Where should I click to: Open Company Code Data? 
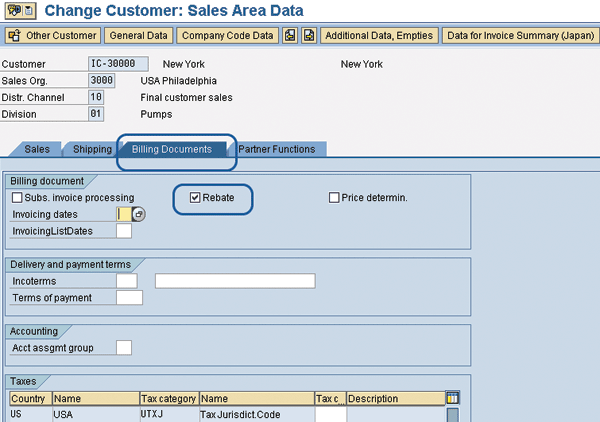click(x=227, y=36)
